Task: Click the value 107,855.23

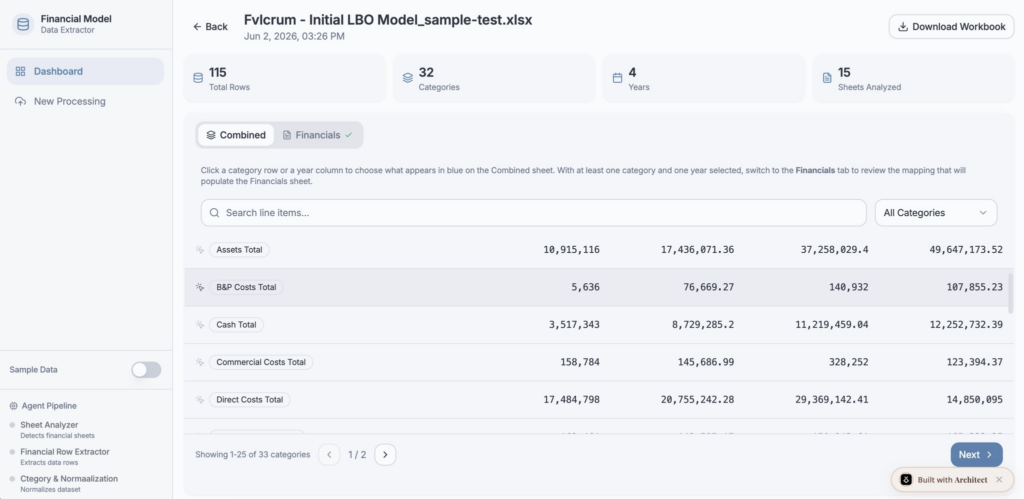Action: tap(975, 287)
